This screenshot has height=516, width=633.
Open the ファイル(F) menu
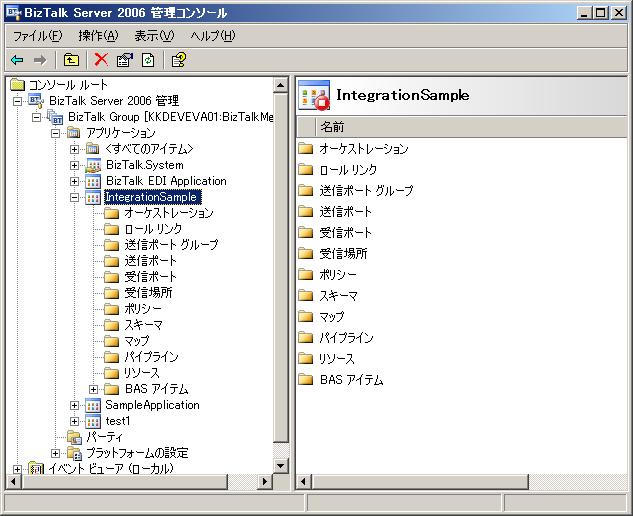coord(38,36)
